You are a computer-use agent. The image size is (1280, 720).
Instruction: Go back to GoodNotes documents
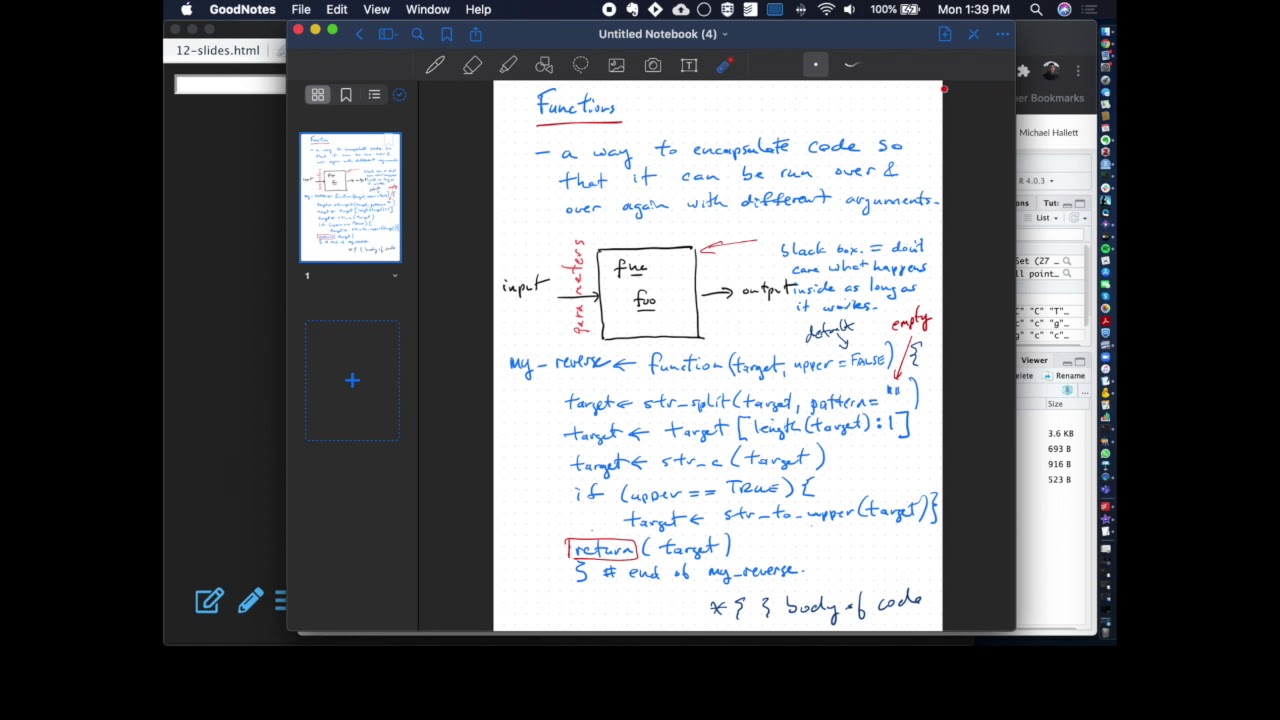pyautogui.click(x=359, y=34)
